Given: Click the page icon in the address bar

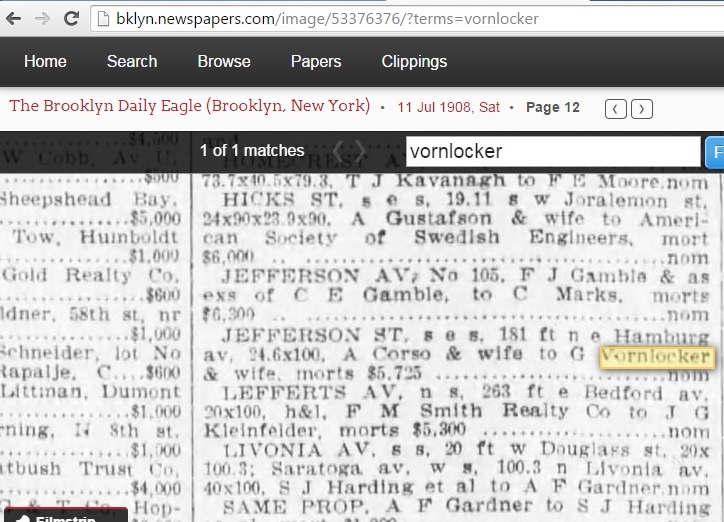Looking at the screenshot, I should click(x=104, y=19).
